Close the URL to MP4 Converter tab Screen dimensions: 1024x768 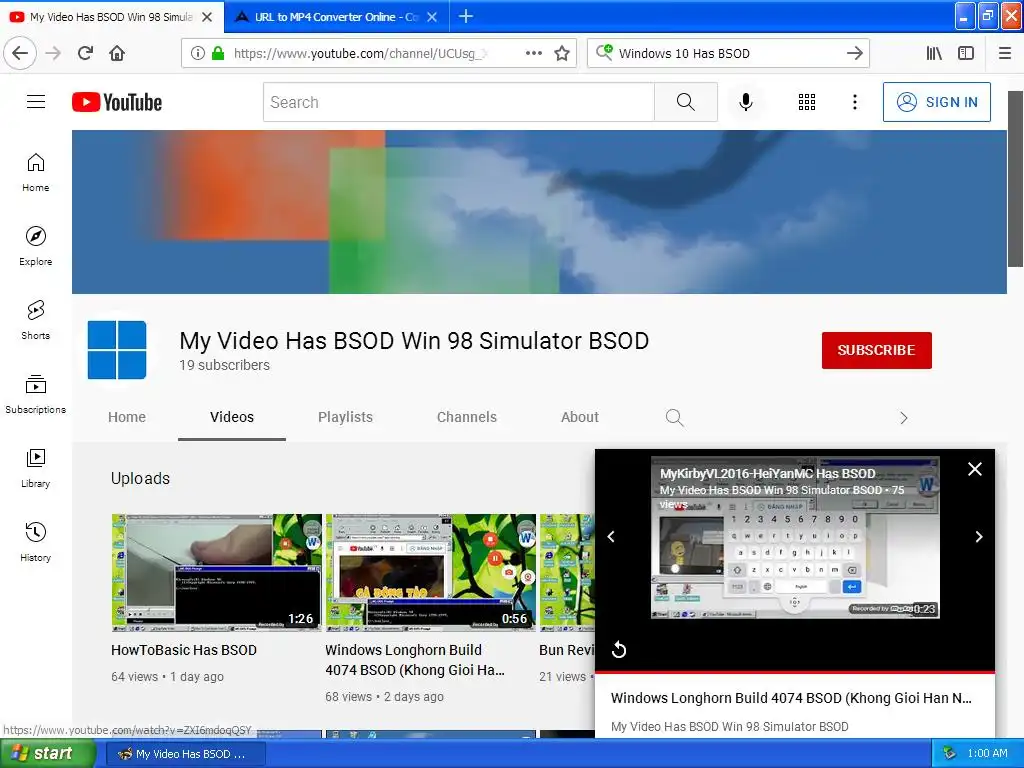[432, 17]
